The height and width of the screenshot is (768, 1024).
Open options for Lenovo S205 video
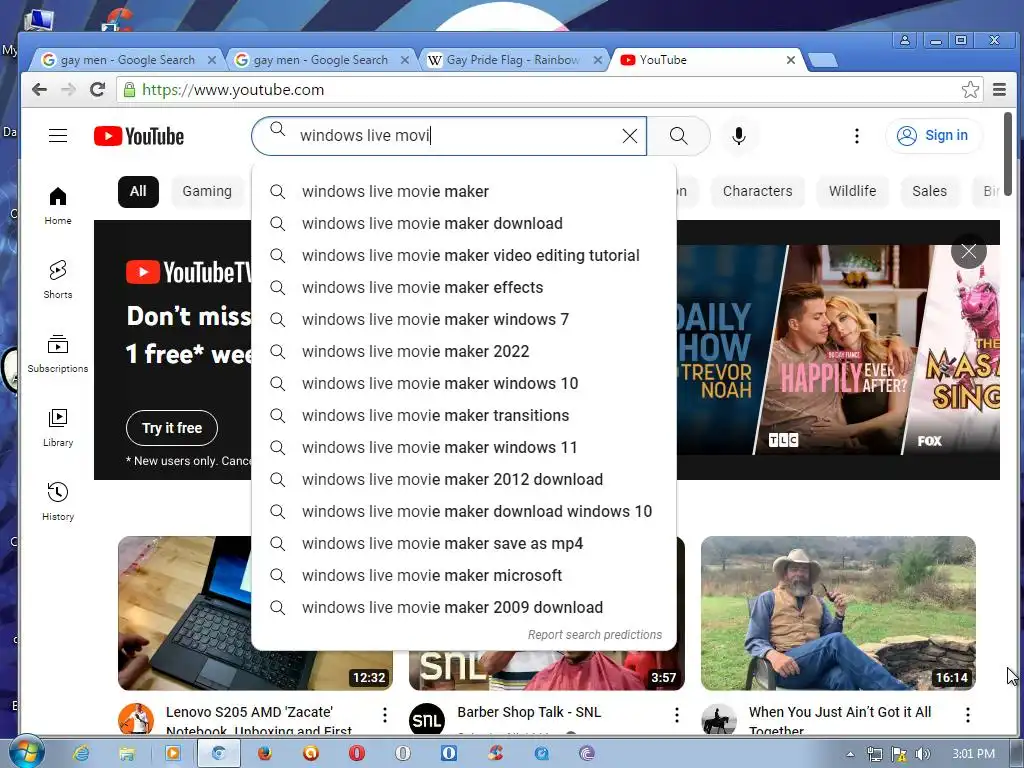[385, 715]
